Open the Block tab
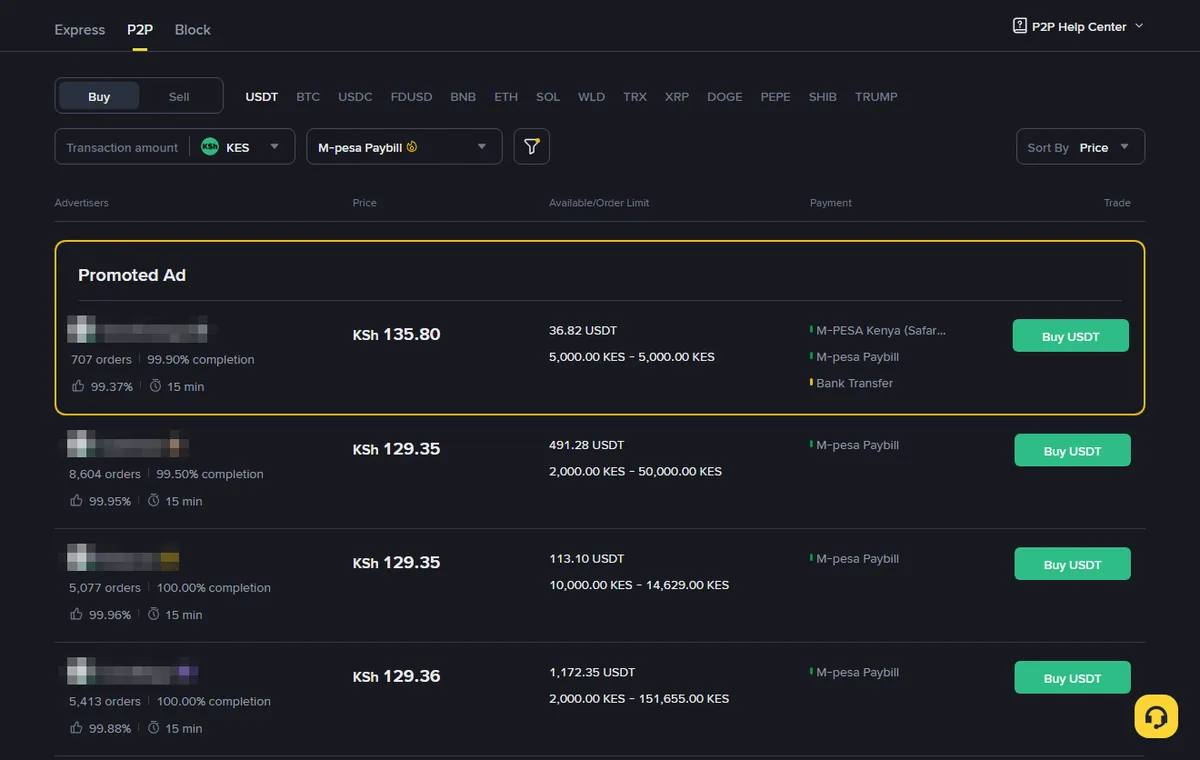This screenshot has height=760, width=1200. (x=193, y=29)
